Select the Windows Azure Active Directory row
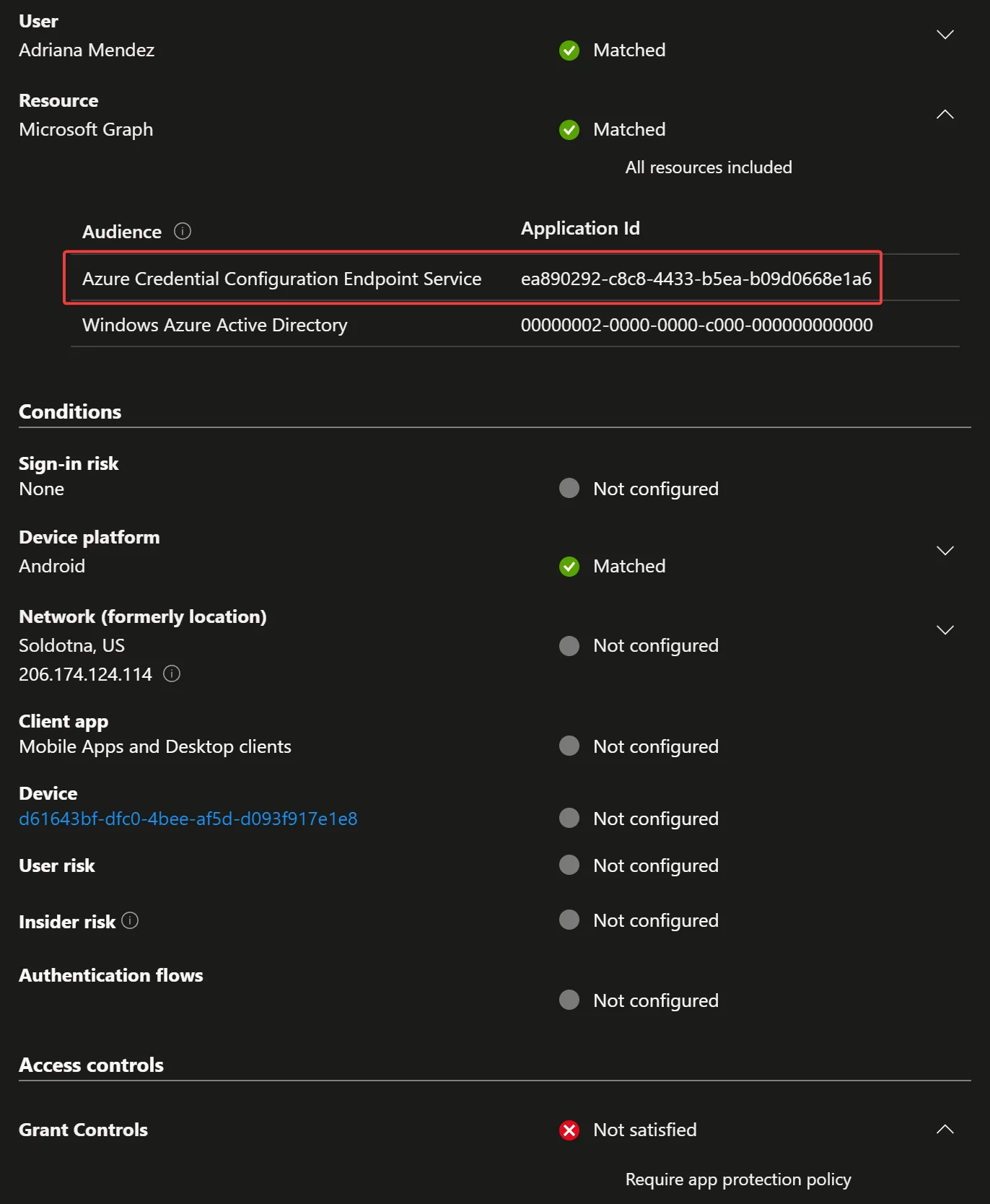This screenshot has height=1204, width=990. 215,325
